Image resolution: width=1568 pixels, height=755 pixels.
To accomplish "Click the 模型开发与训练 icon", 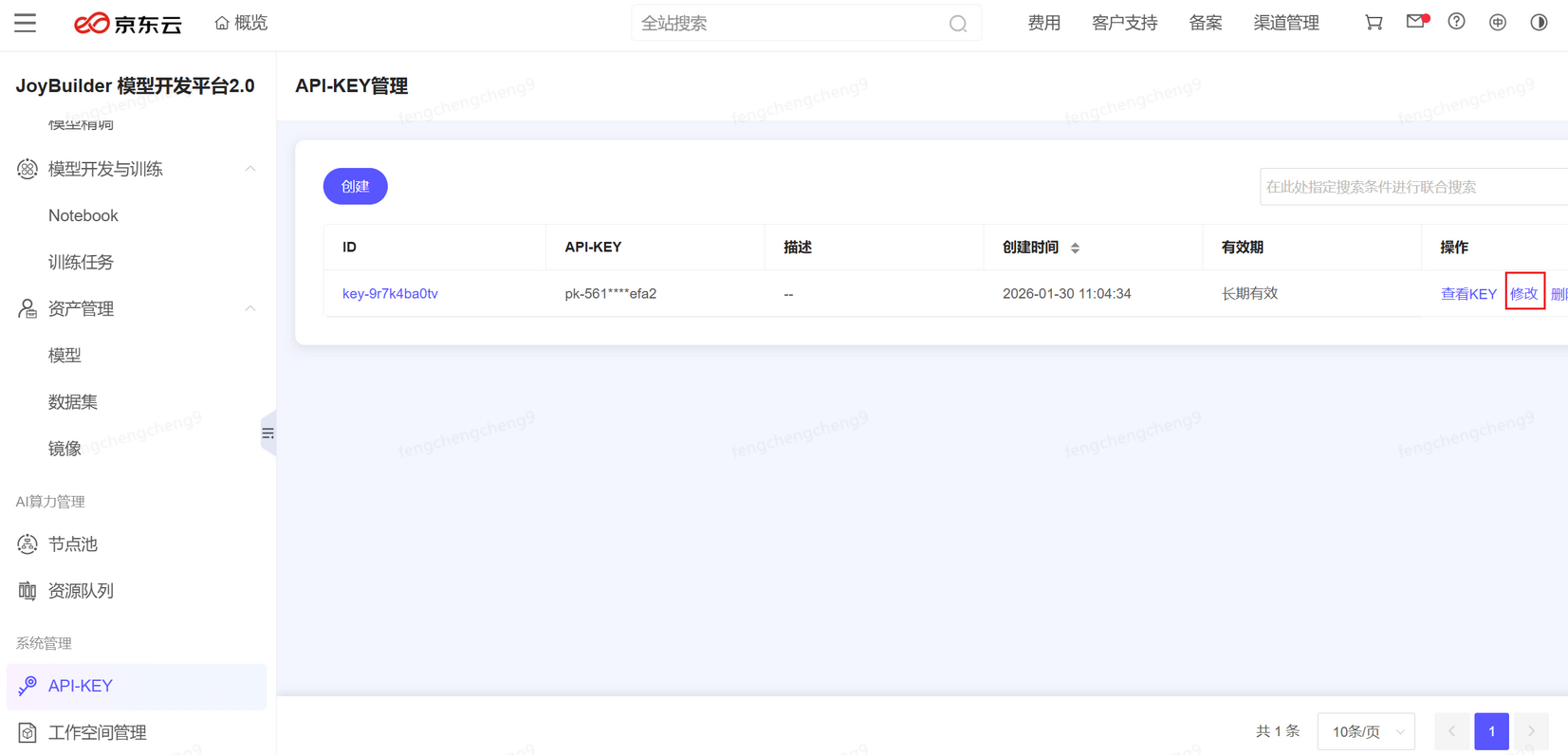I will (x=28, y=169).
